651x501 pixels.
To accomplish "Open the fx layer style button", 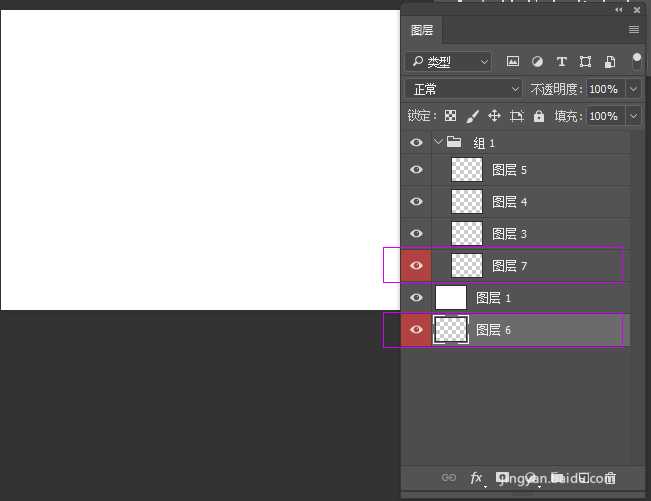I will pyautogui.click(x=477, y=478).
